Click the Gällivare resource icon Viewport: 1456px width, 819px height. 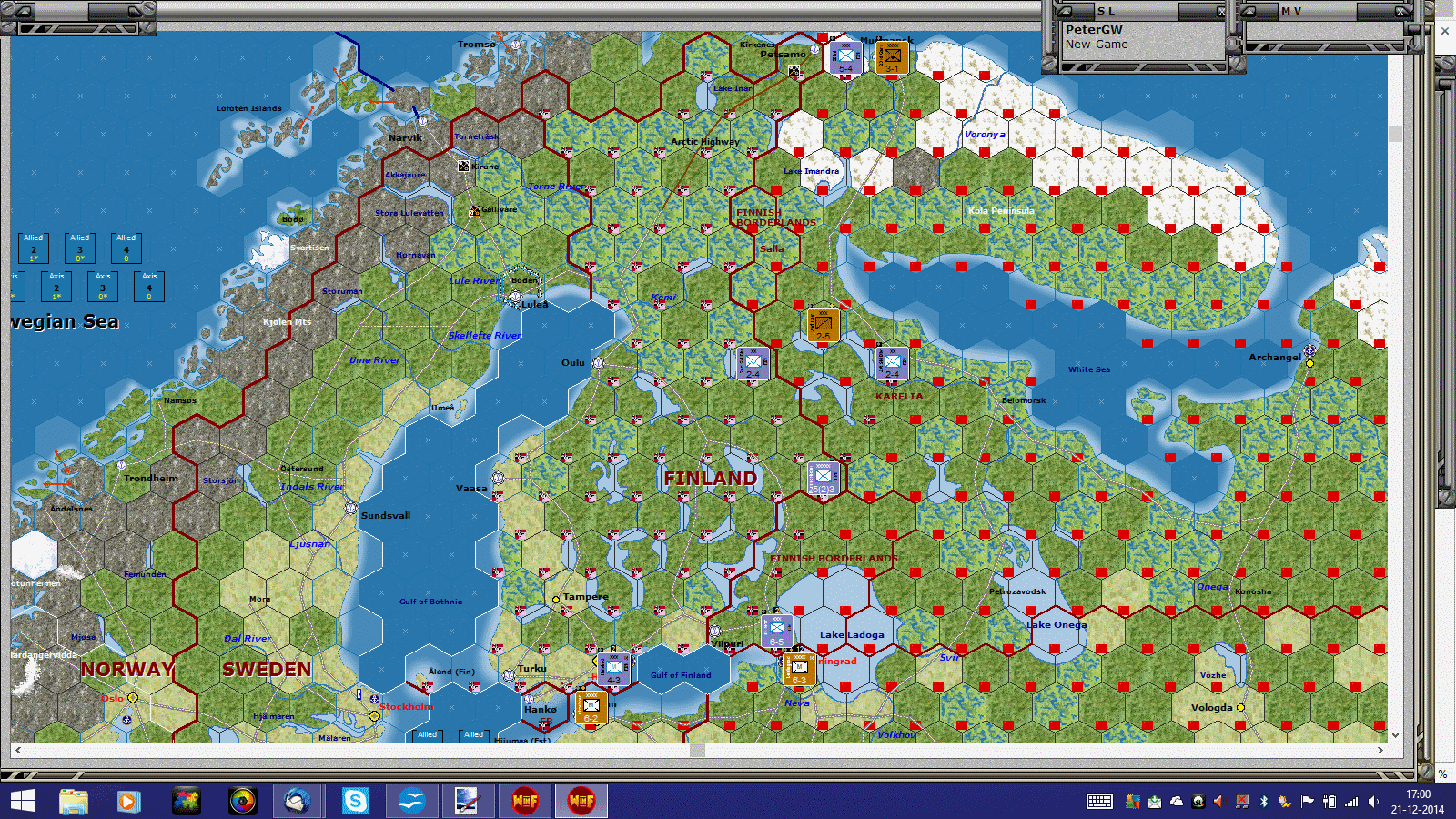coord(474,211)
